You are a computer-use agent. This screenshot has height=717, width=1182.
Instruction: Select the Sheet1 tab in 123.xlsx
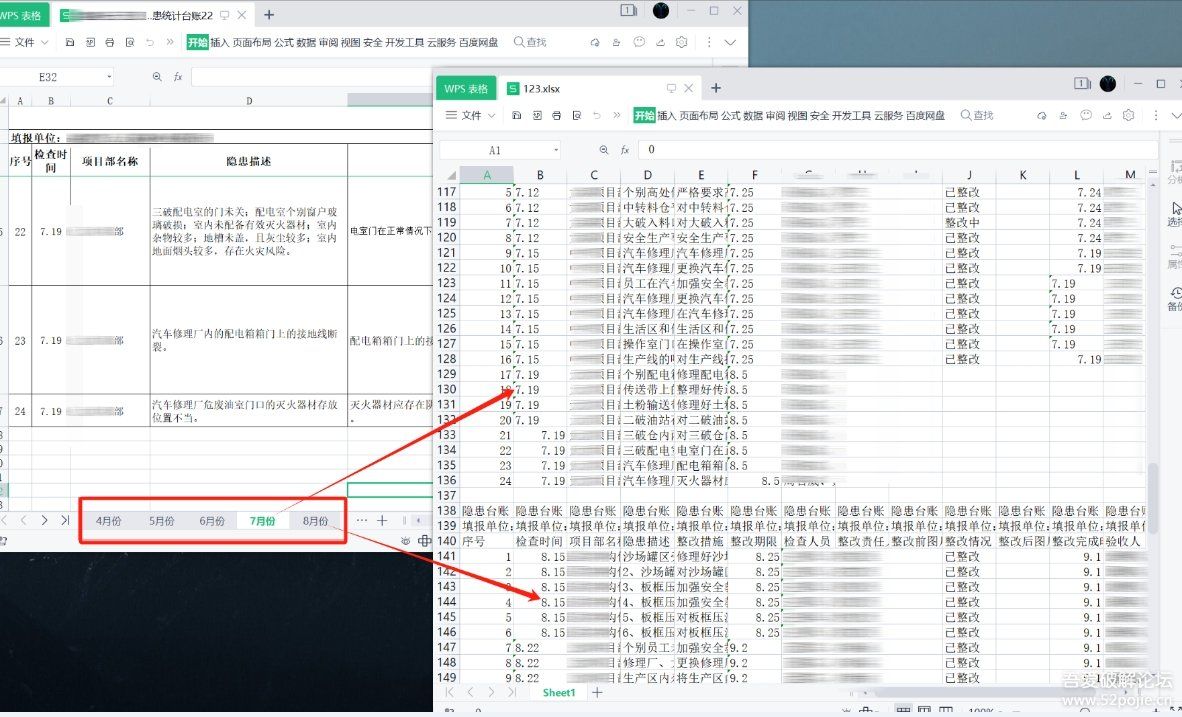pyautogui.click(x=558, y=692)
